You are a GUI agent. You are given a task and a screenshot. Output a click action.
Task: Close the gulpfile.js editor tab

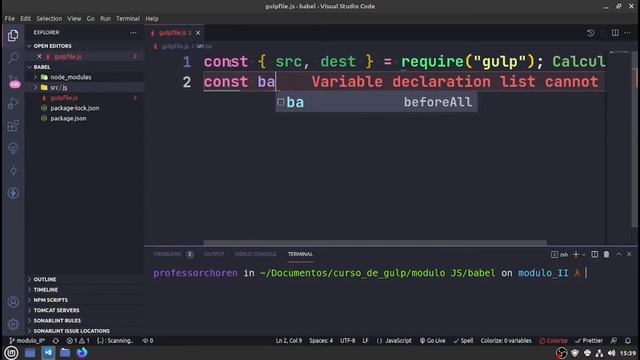click(x=198, y=33)
